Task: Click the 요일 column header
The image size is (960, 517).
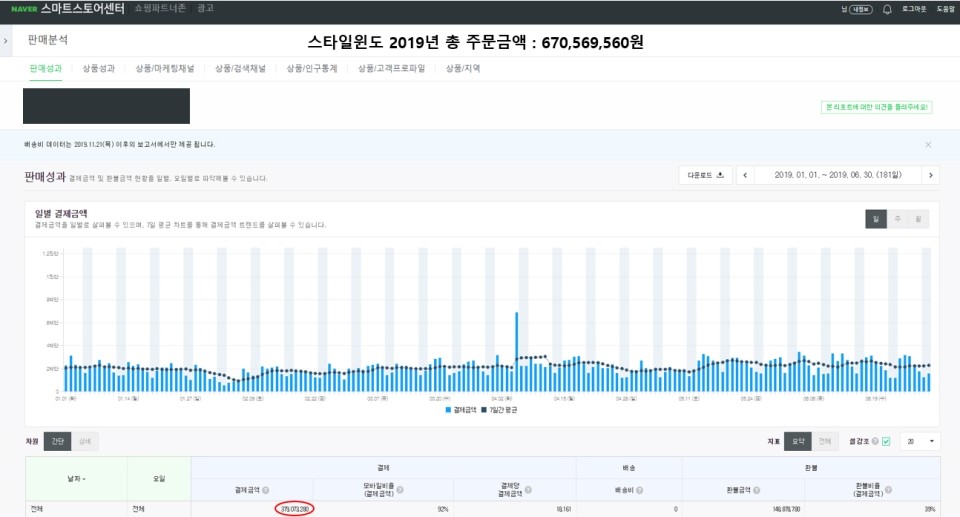Action: coord(159,478)
